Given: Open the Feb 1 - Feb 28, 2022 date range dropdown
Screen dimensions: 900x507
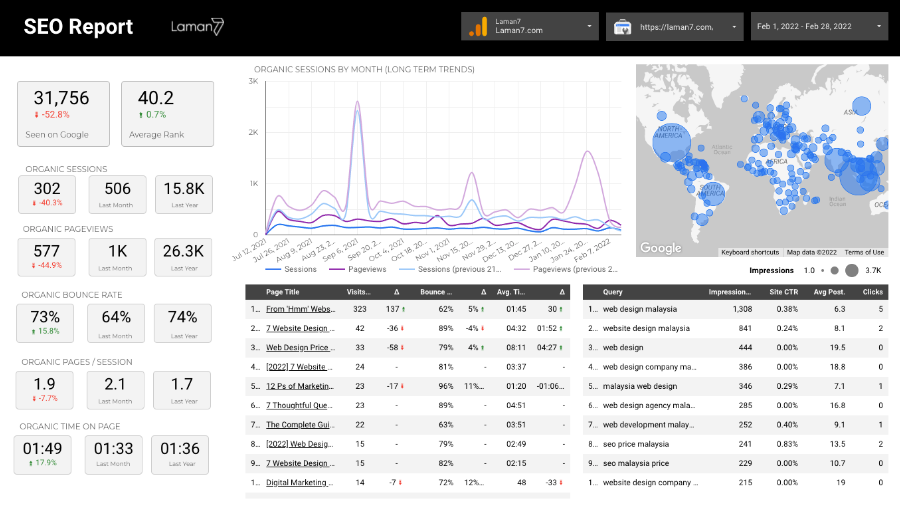Looking at the screenshot, I should click(x=819, y=26).
